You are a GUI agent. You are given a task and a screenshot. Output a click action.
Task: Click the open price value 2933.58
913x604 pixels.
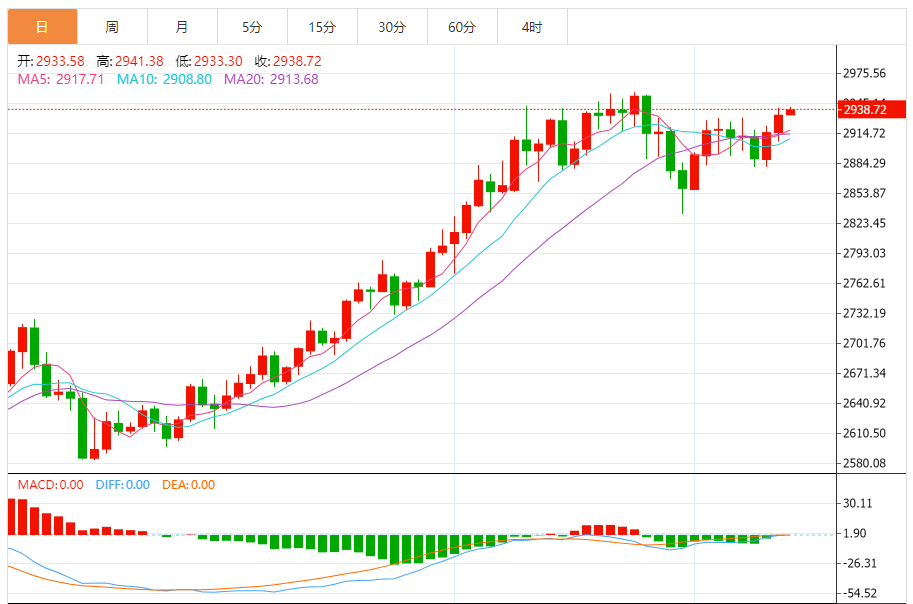[60, 61]
